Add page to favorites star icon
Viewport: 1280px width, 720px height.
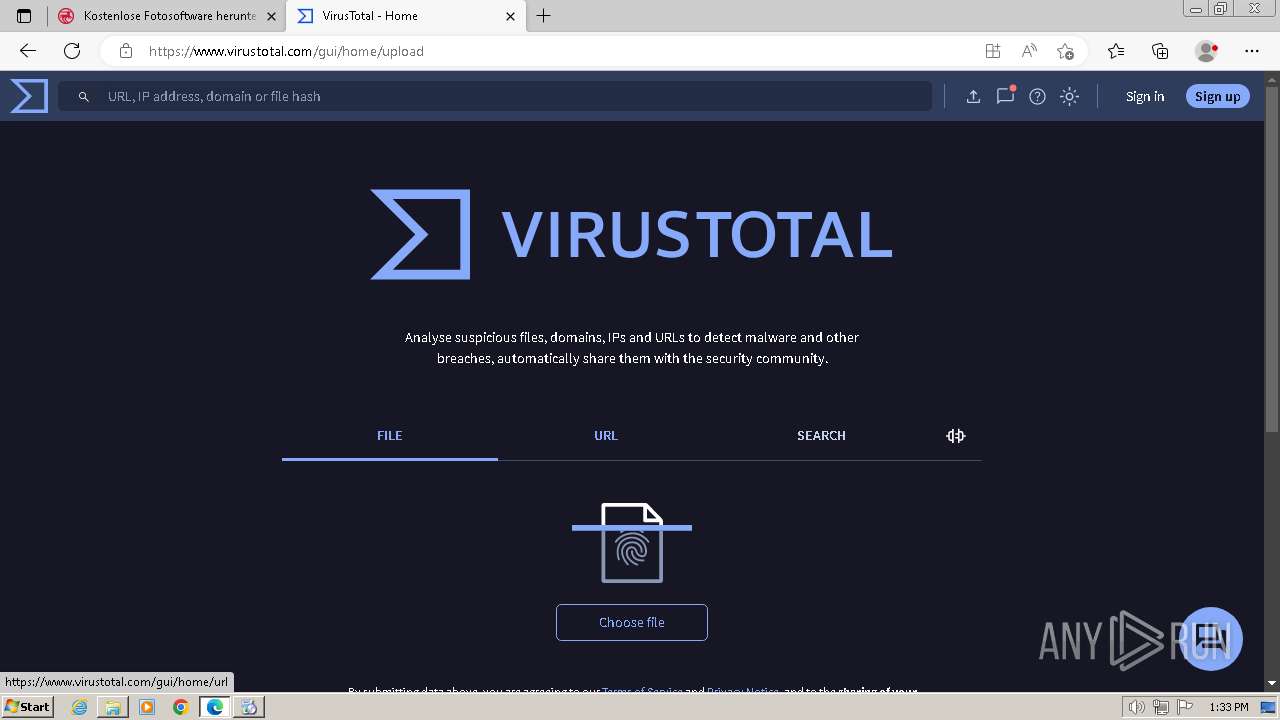[x=1065, y=51]
